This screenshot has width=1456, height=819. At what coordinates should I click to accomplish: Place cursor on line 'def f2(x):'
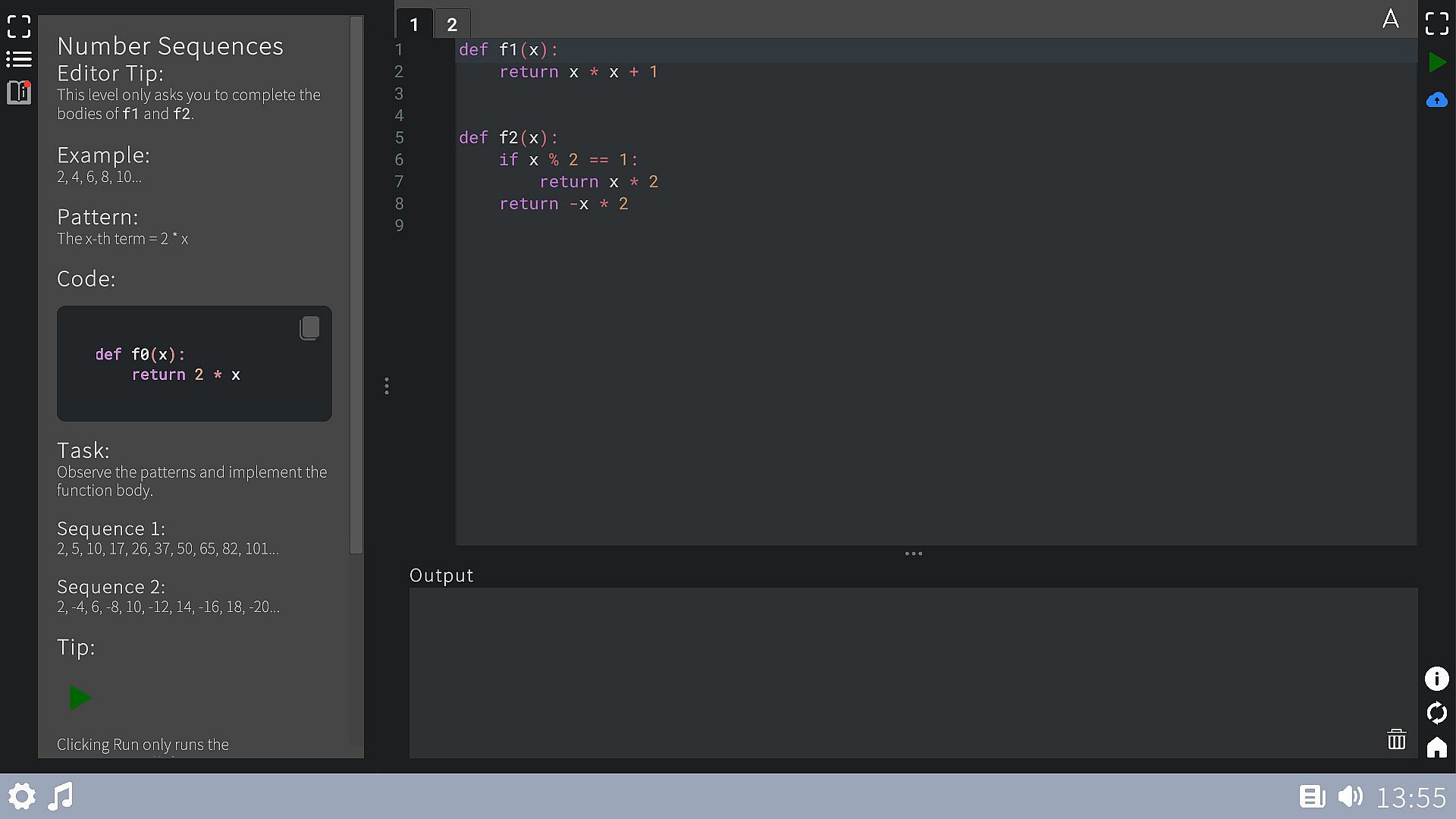[x=508, y=138]
